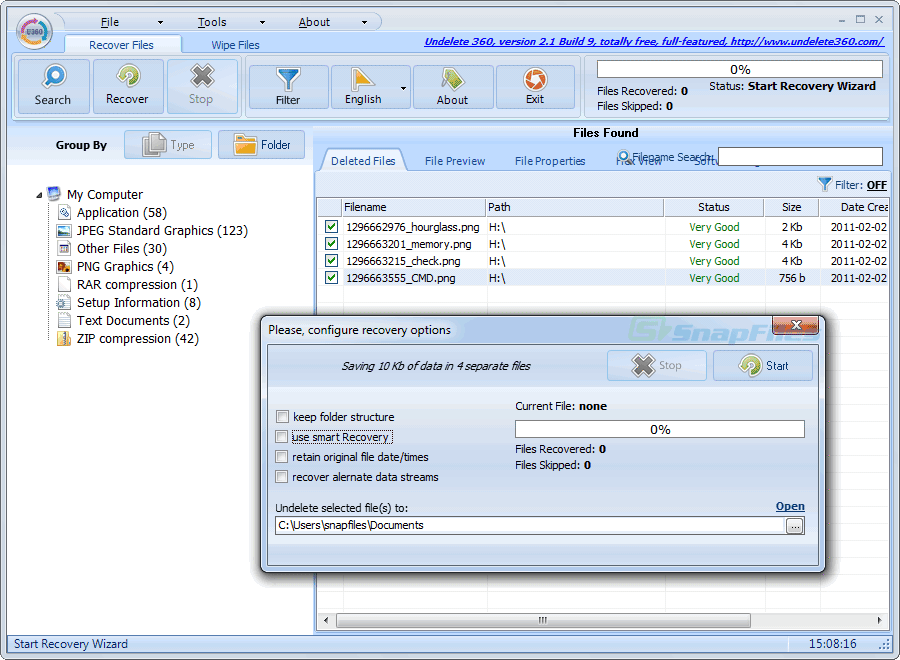Image resolution: width=900 pixels, height=660 pixels.
Task: Open the About menu
Action: click(x=314, y=22)
